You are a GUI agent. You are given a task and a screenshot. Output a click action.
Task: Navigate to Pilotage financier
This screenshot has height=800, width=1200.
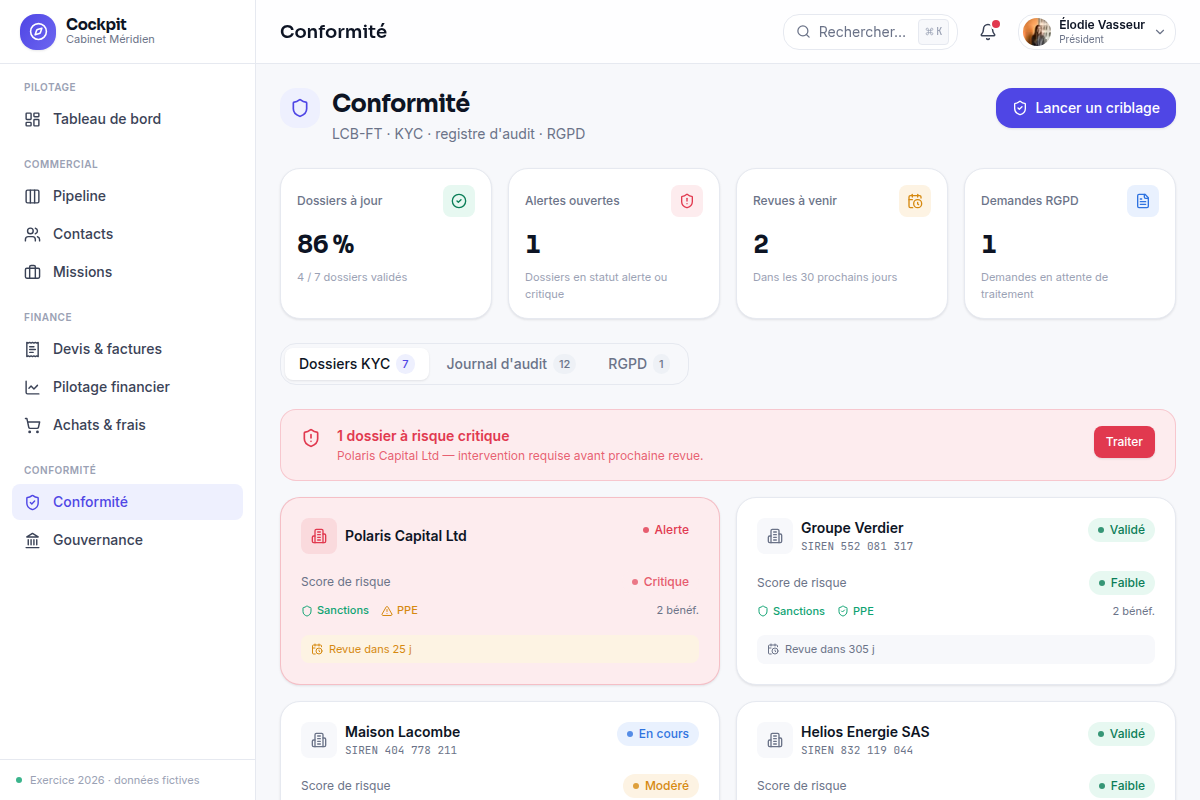(127, 387)
